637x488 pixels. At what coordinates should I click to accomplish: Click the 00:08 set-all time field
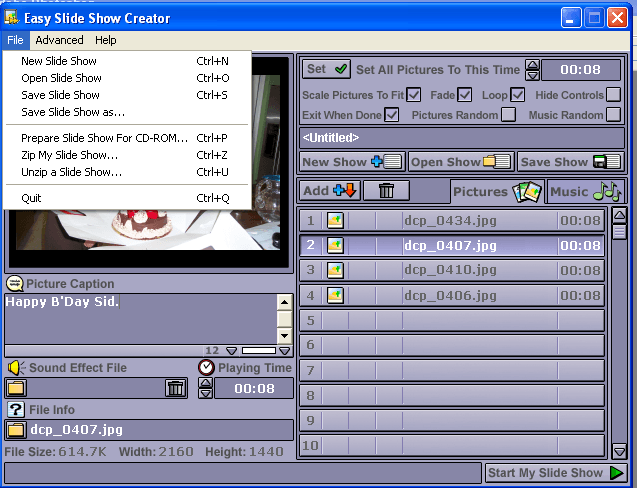pos(581,69)
